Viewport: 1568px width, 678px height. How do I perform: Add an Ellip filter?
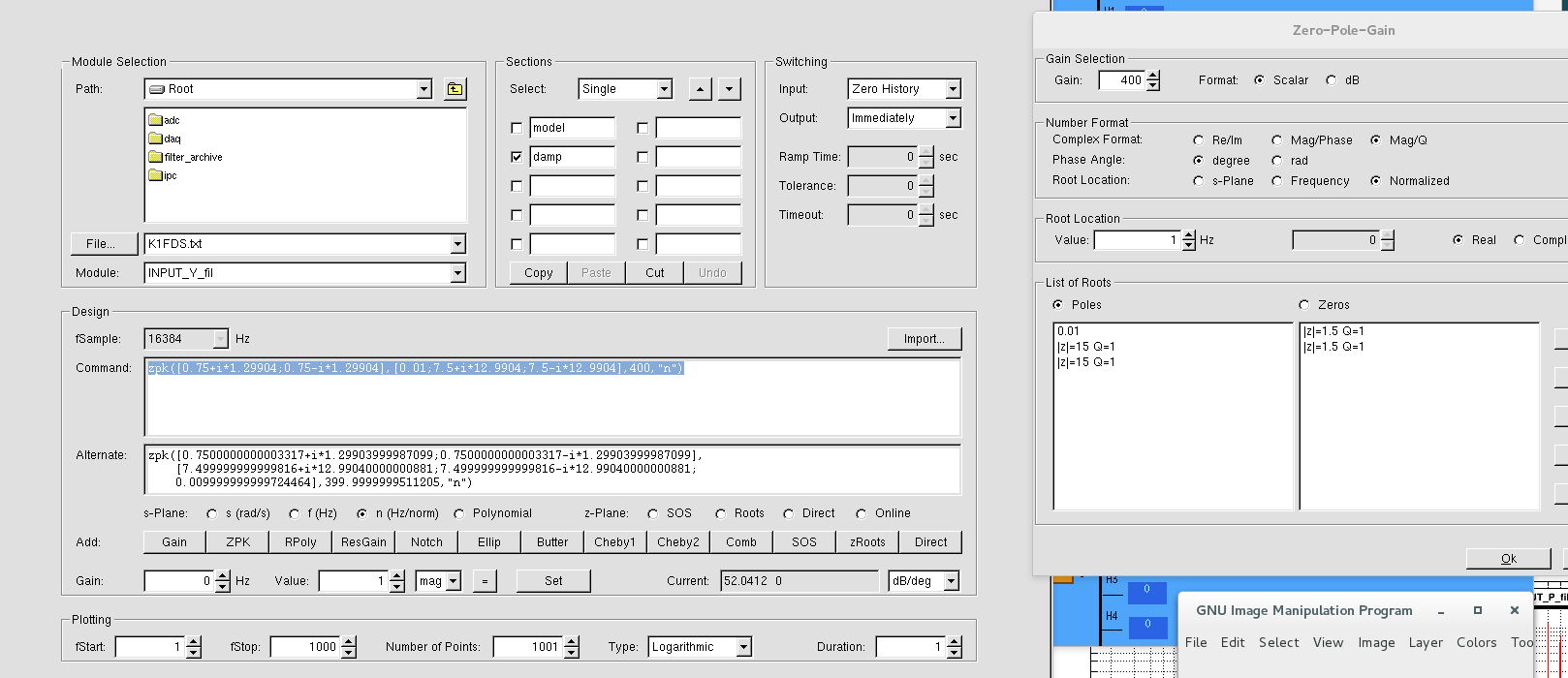tap(489, 542)
